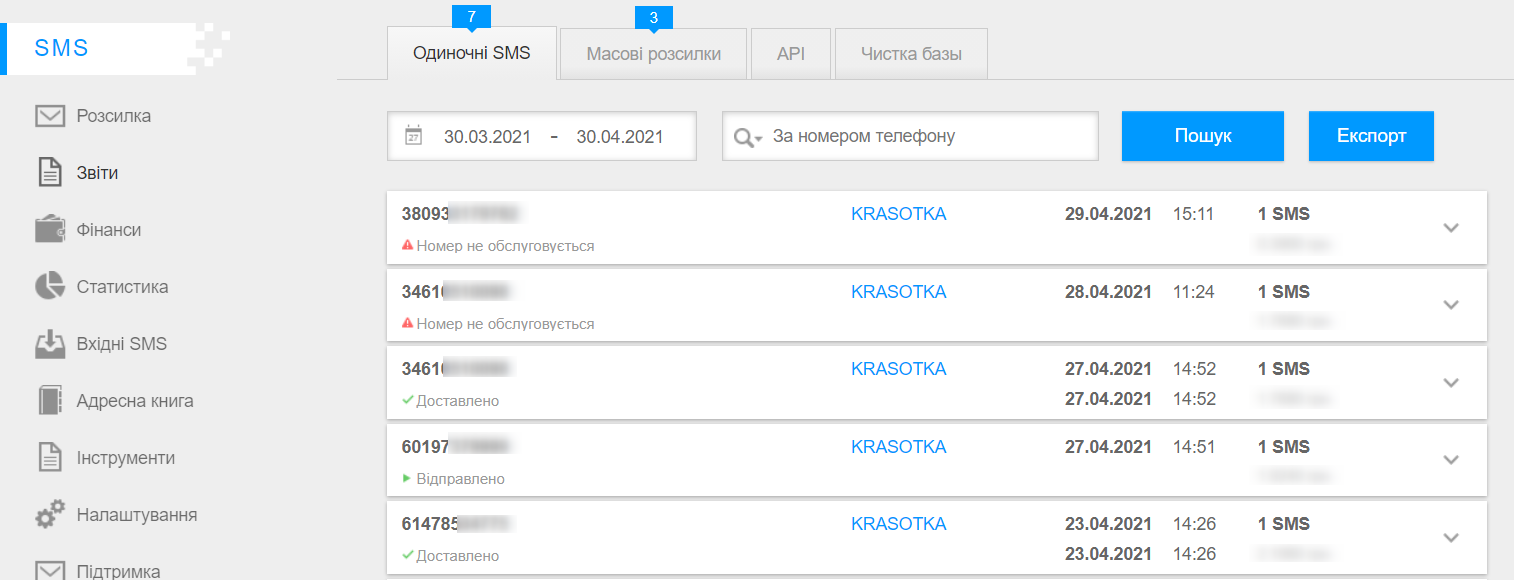Click time 14:51 on Відправлено row
Image resolution: width=1514 pixels, height=580 pixels.
click(1194, 447)
